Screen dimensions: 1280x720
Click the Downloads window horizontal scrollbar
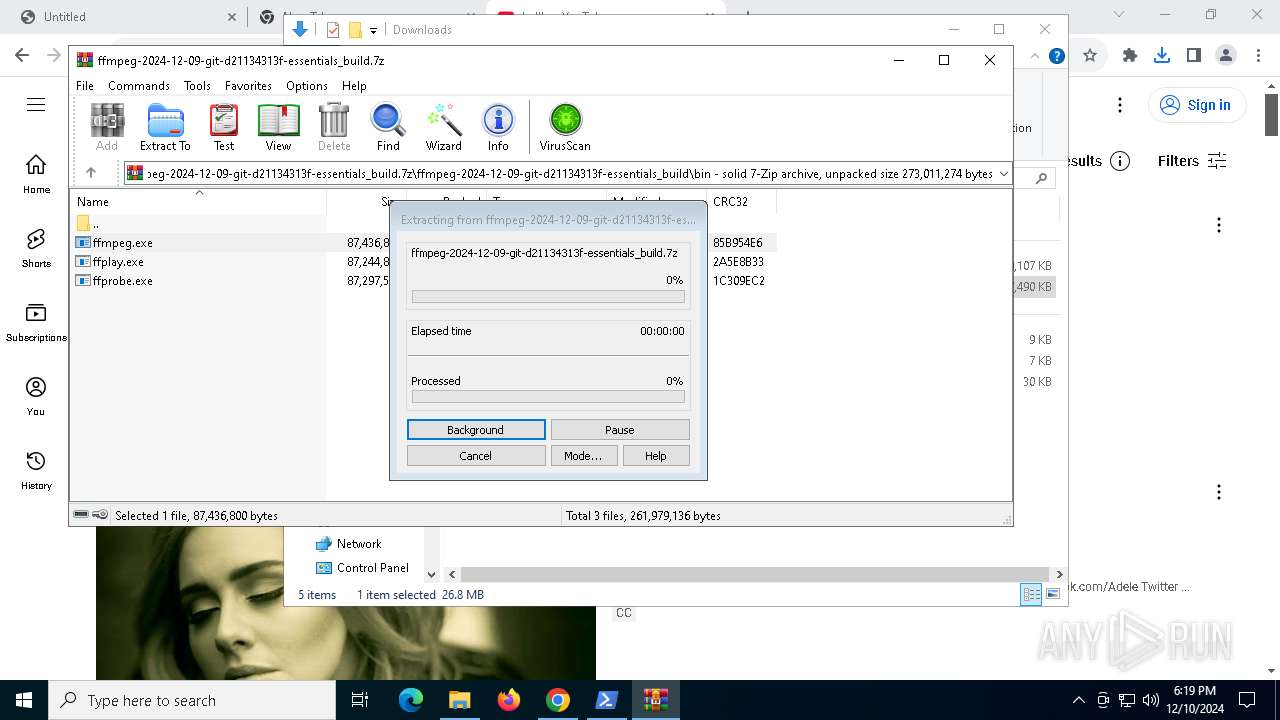pyautogui.click(x=755, y=574)
